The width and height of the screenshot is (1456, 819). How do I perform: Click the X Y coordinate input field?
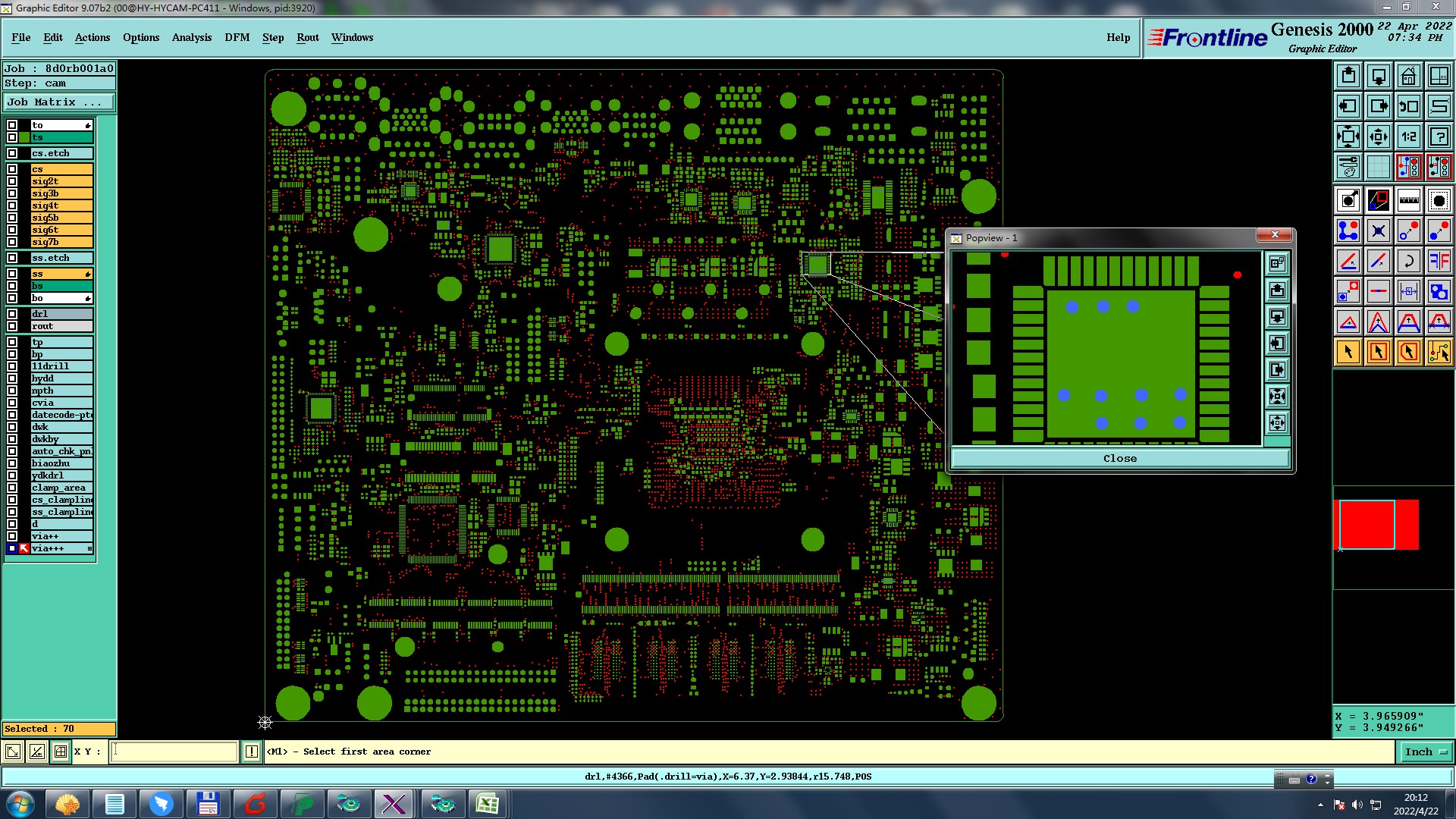pyautogui.click(x=174, y=752)
